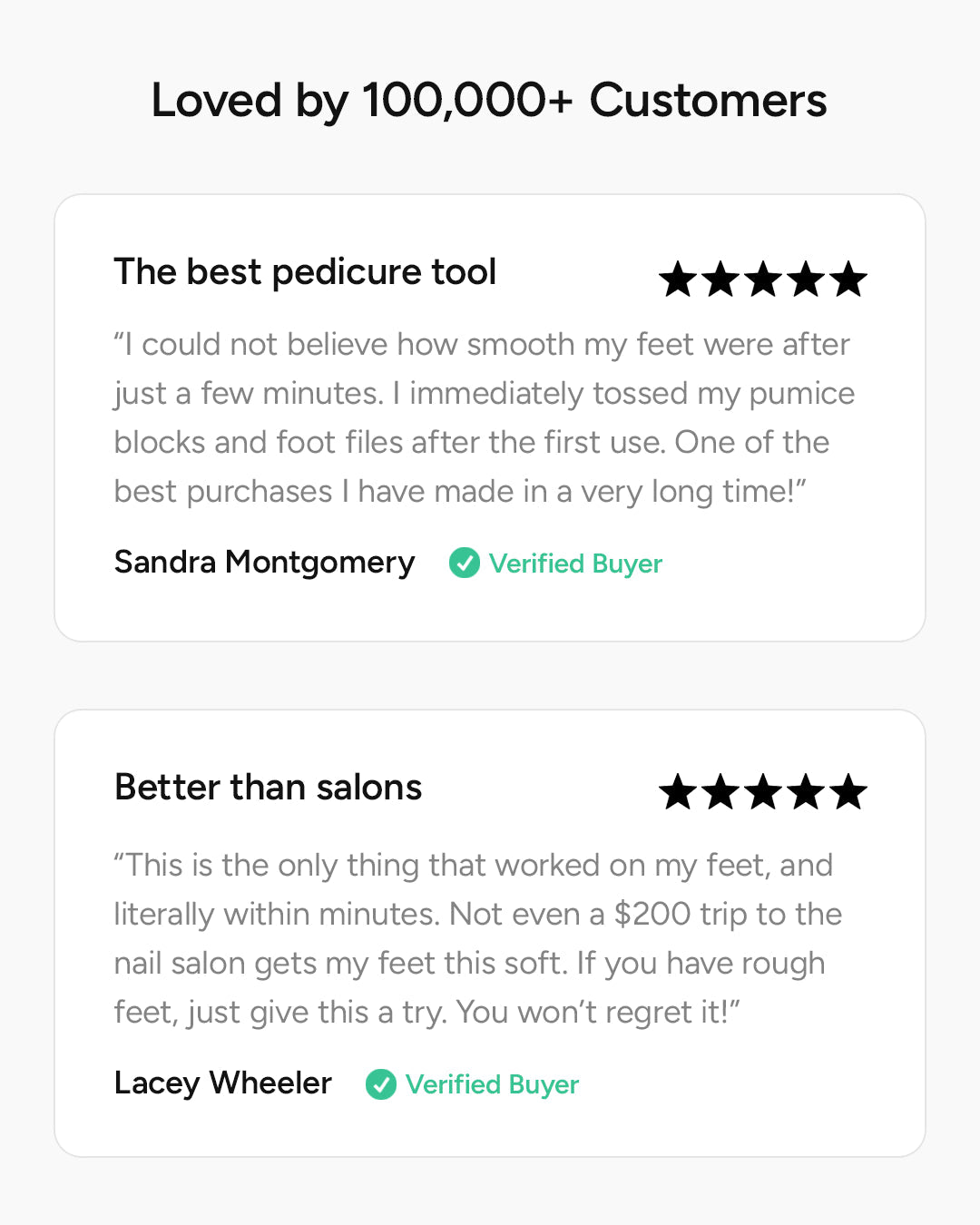Viewport: 980px width, 1225px height.
Task: Click the "Loved by 100,000+ Customers" heading
Action: pyautogui.click(x=489, y=100)
